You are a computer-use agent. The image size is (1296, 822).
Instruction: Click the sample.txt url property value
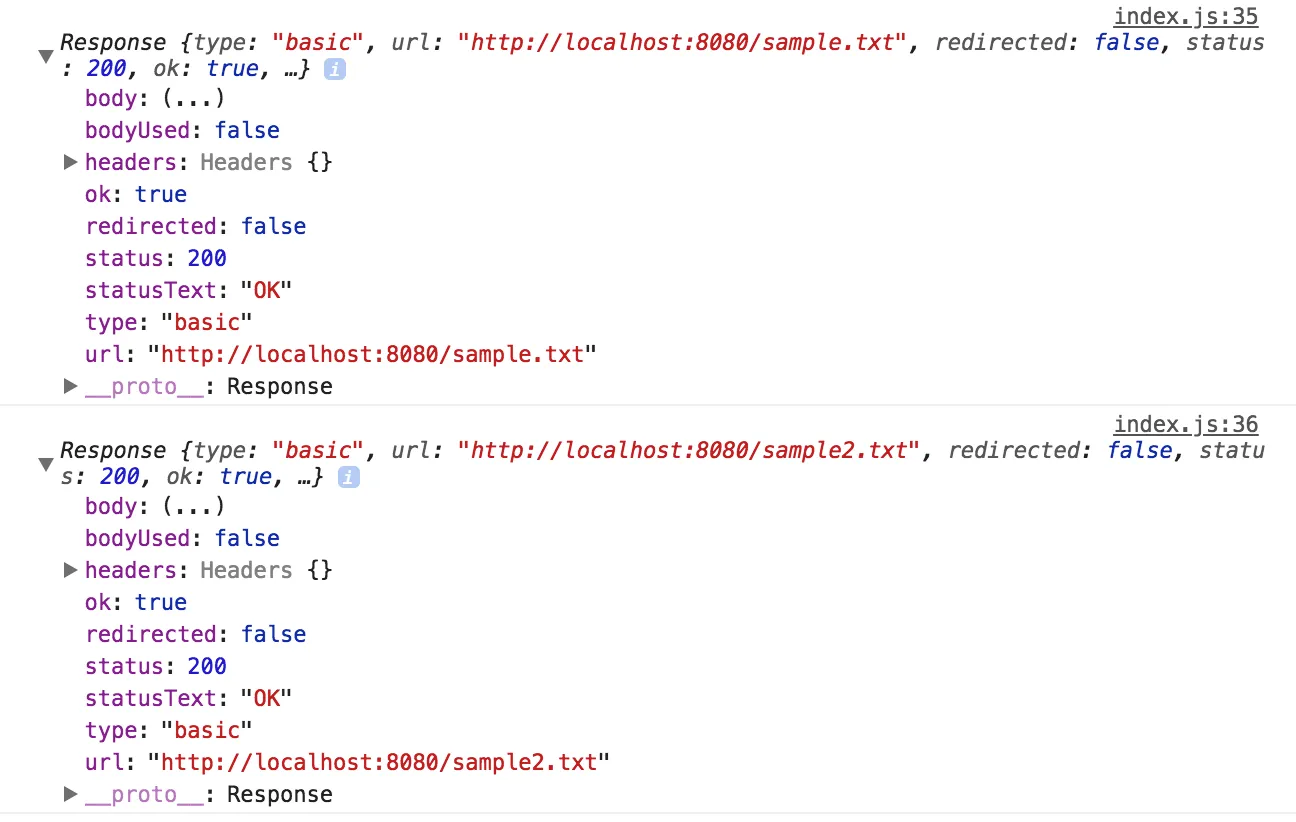click(371, 354)
